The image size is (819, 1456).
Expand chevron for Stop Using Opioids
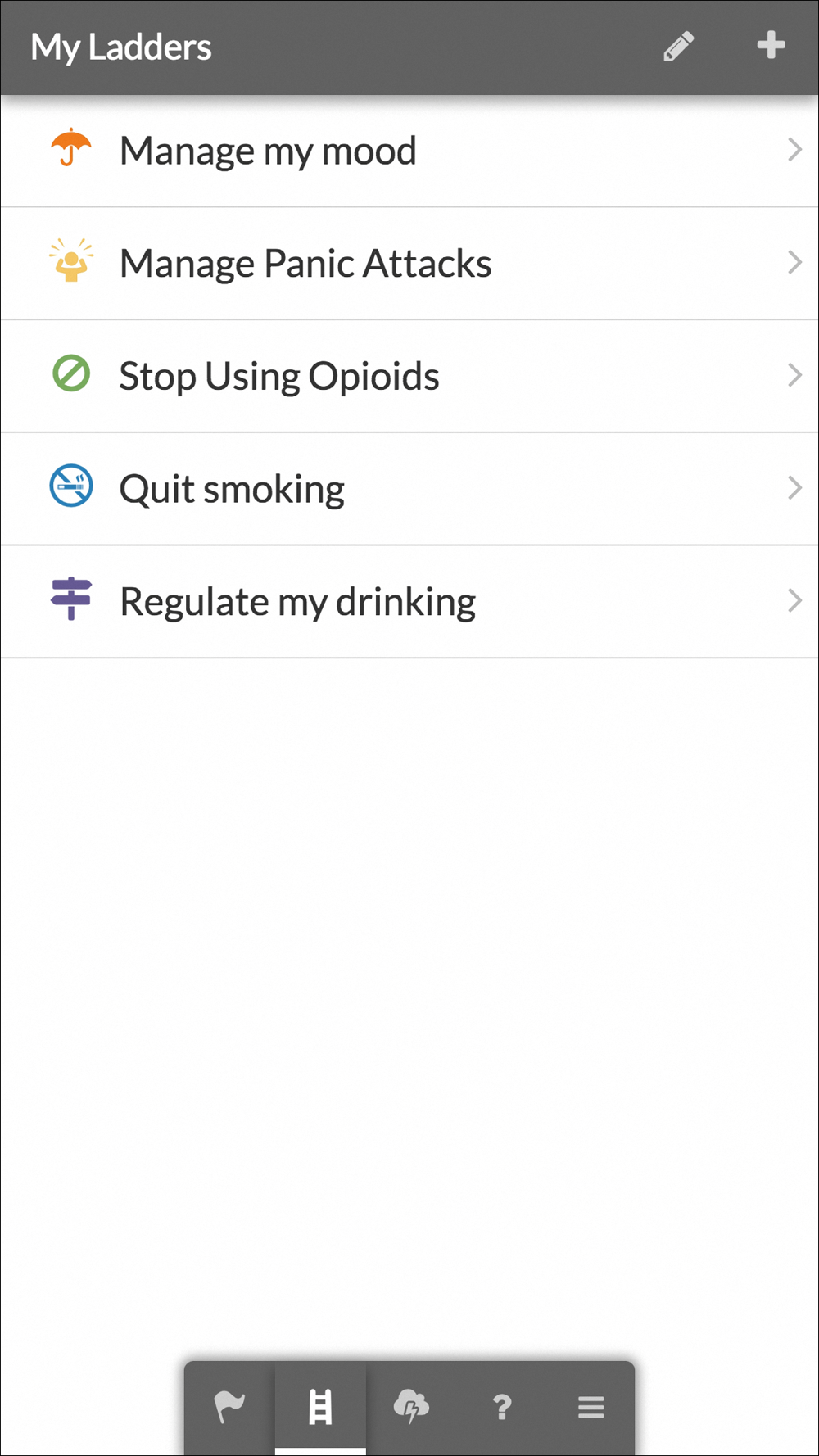point(794,375)
